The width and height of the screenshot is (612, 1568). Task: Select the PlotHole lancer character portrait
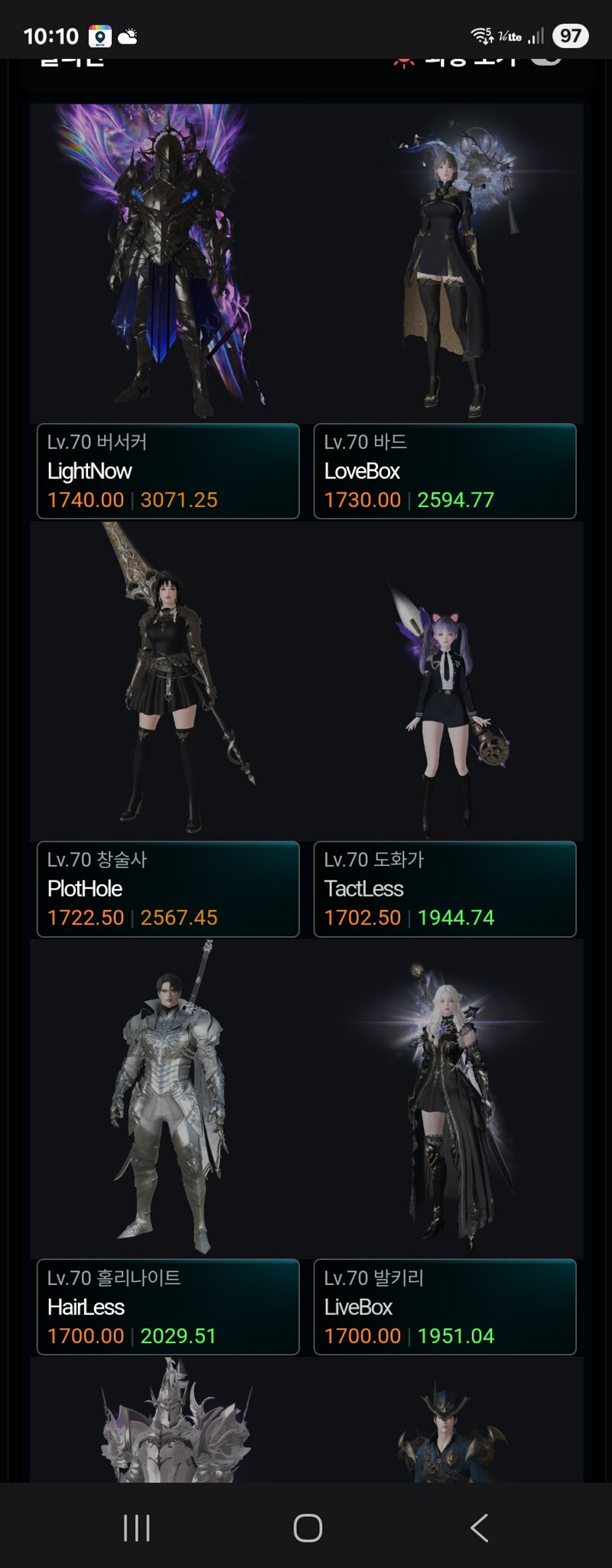pyautogui.click(x=168, y=682)
